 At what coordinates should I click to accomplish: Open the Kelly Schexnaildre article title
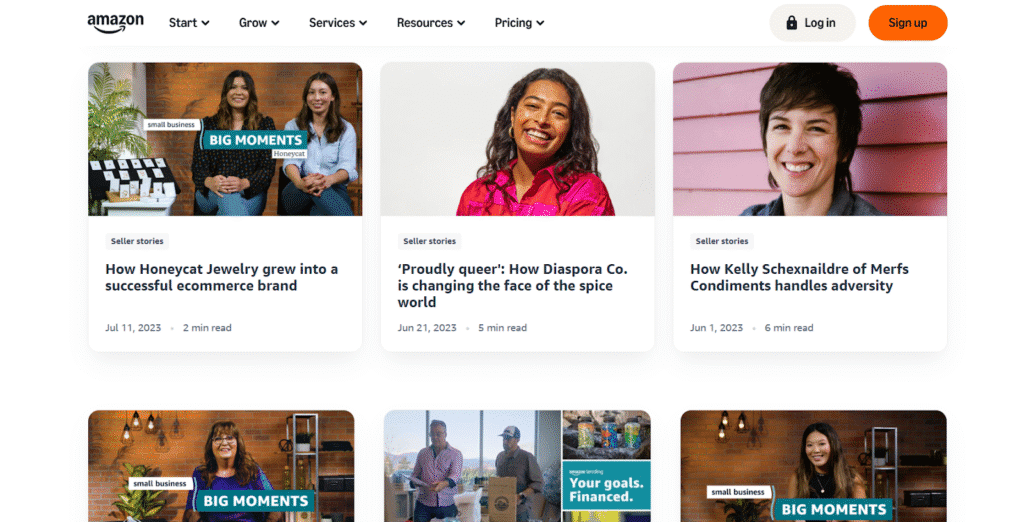click(799, 277)
